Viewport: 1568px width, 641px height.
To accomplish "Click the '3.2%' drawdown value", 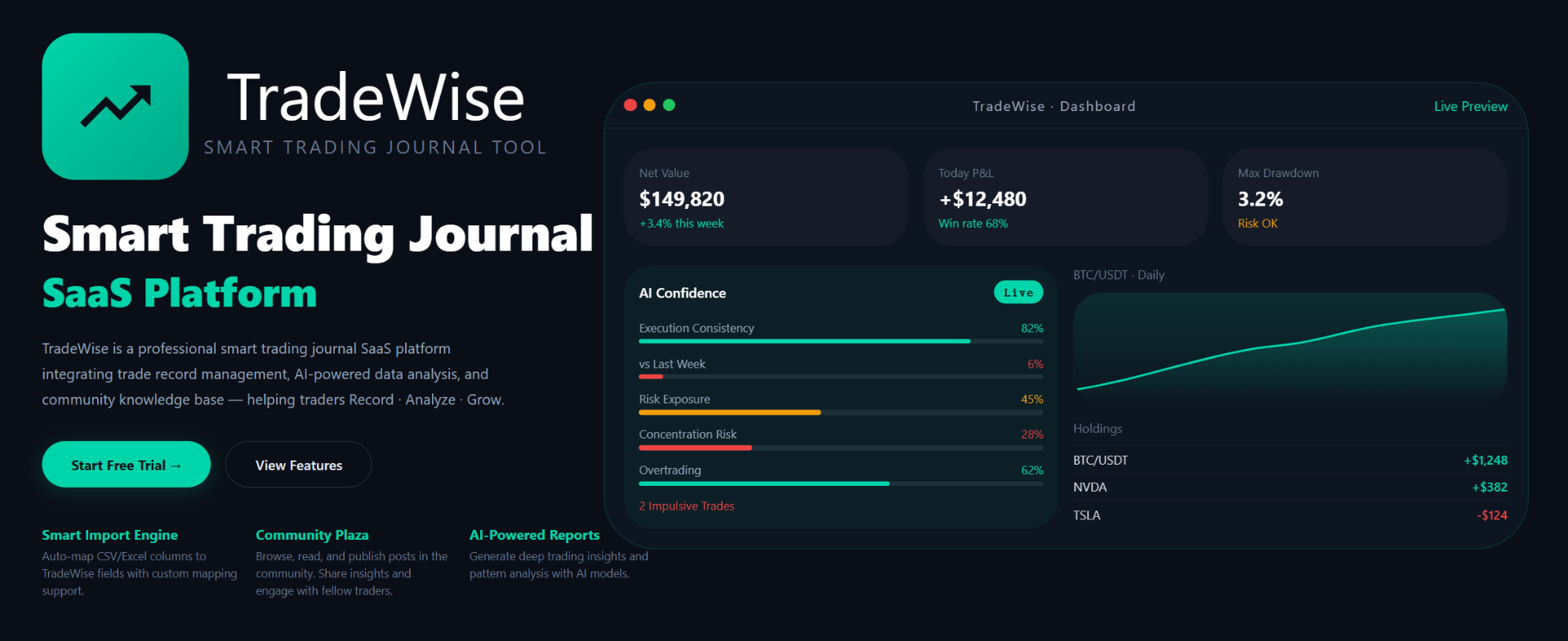I will point(1260,199).
